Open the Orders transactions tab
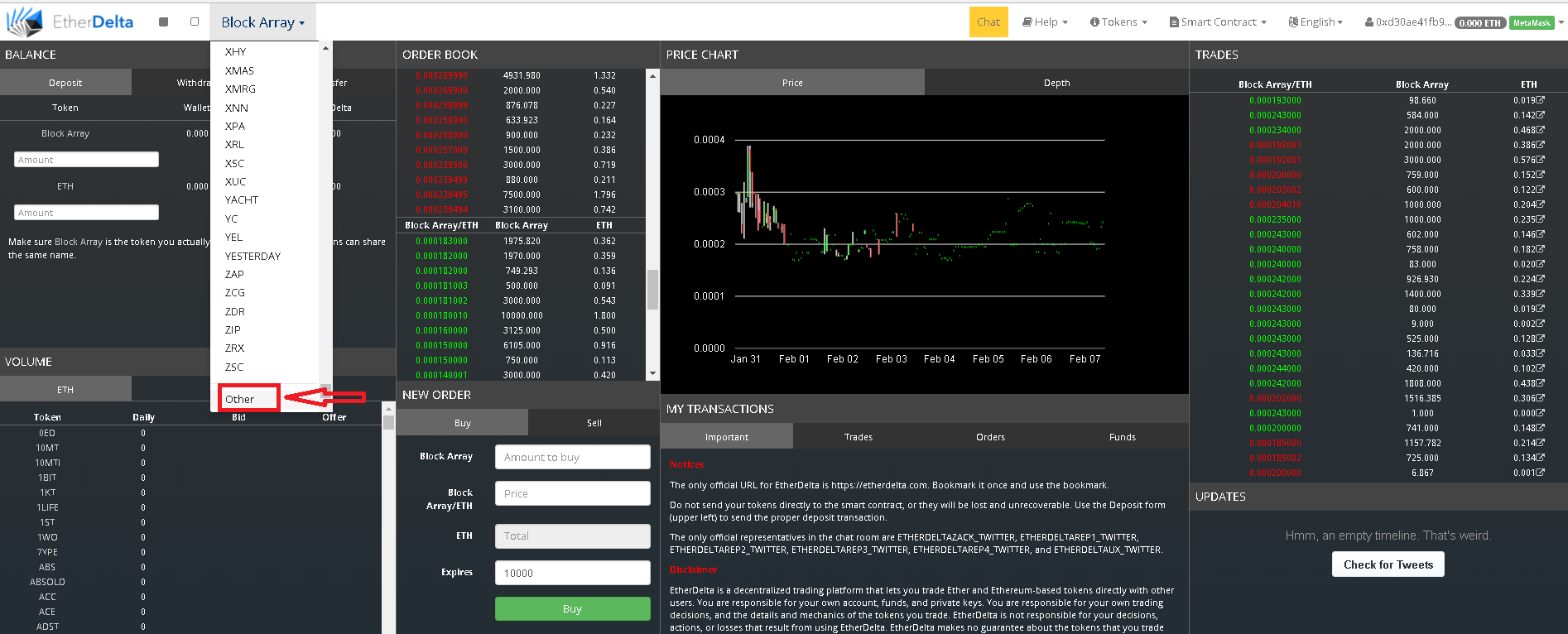Image resolution: width=1568 pixels, height=634 pixels. coord(990,437)
